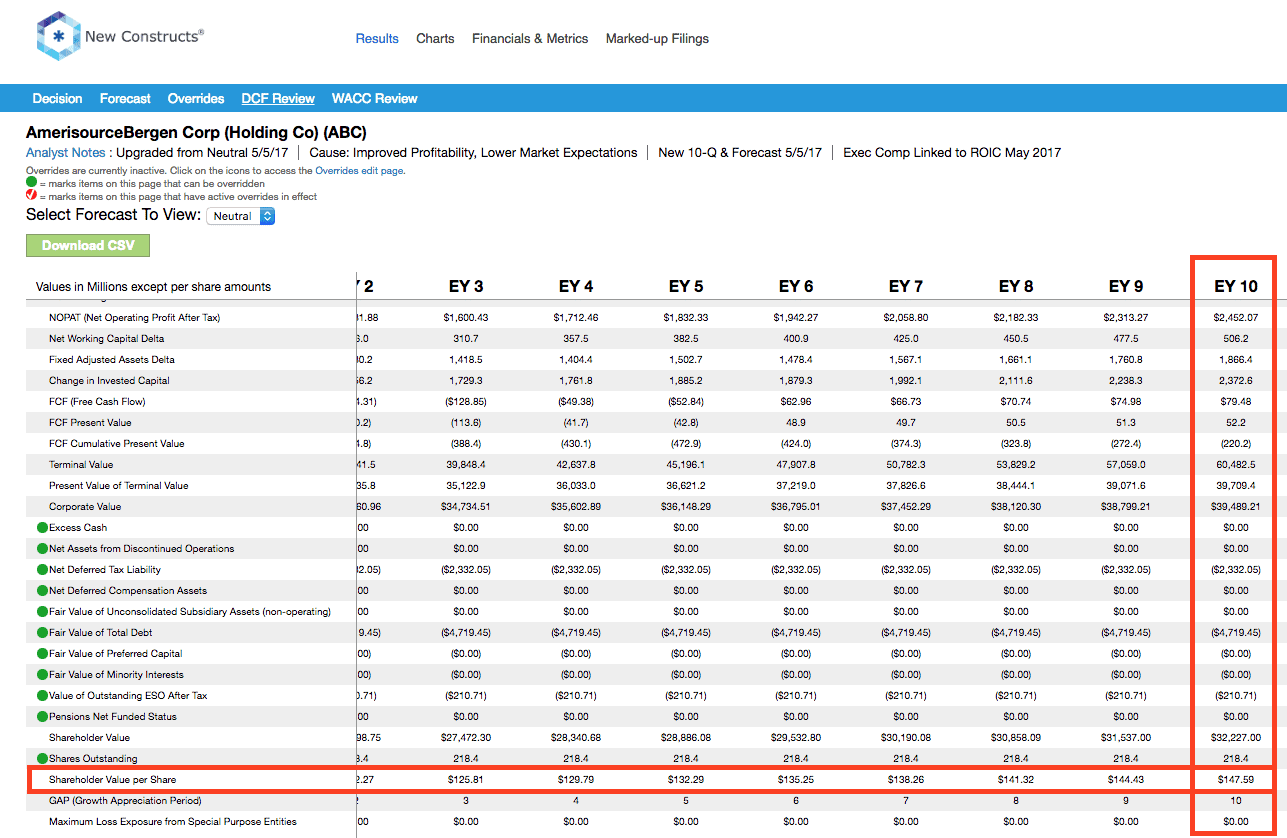The height and width of the screenshot is (838, 1287).
Task: Click the EY 3 column header
Action: coord(466,286)
